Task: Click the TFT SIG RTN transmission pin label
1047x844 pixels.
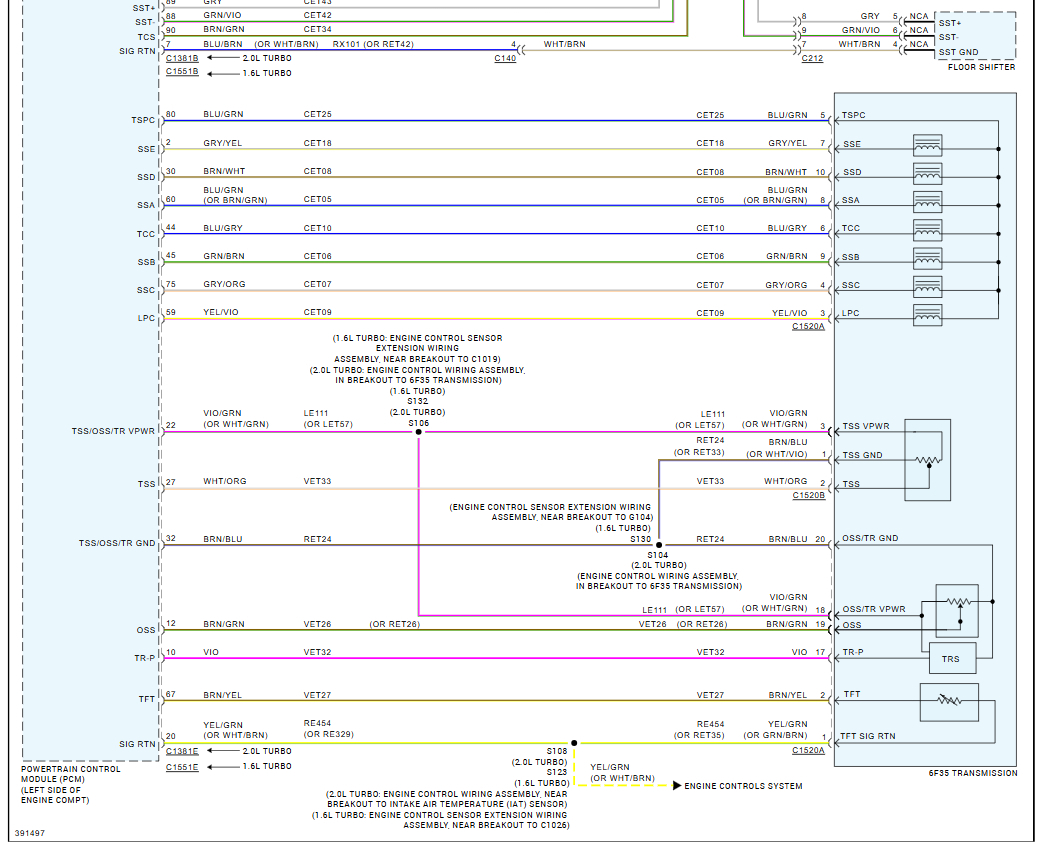Action: tap(868, 736)
